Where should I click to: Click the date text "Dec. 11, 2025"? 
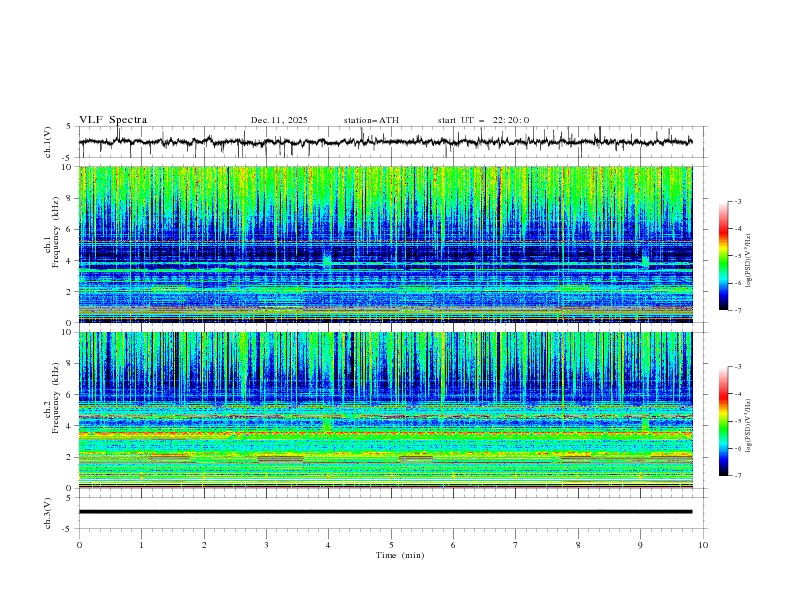pos(279,120)
